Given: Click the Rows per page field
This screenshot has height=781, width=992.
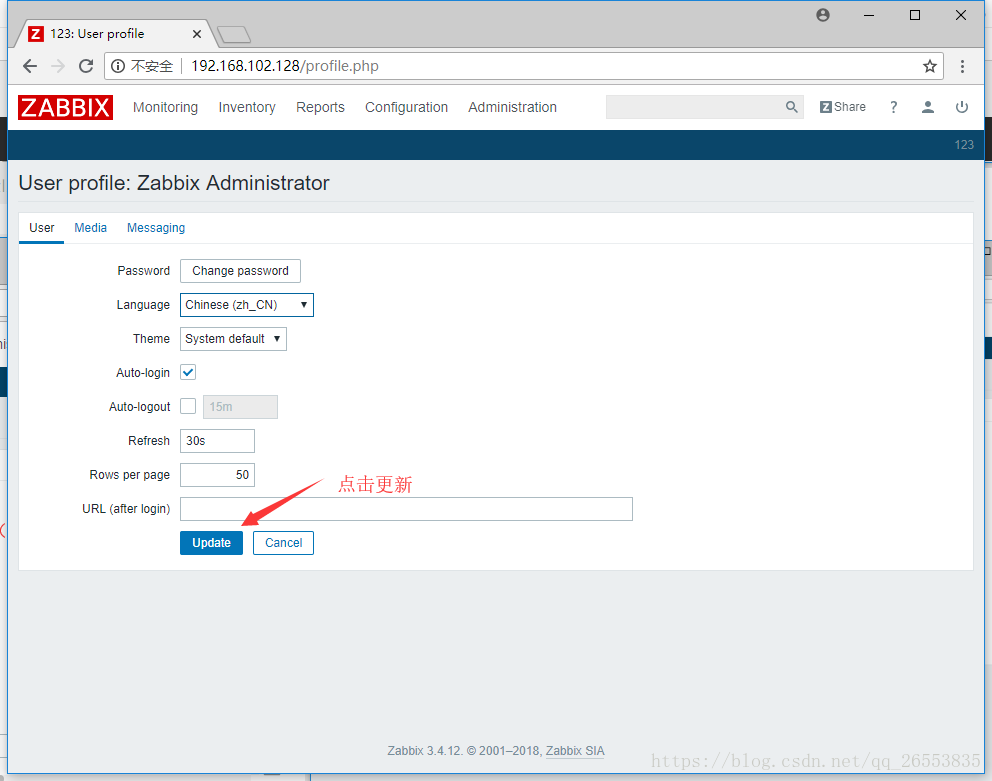Looking at the screenshot, I should point(217,475).
